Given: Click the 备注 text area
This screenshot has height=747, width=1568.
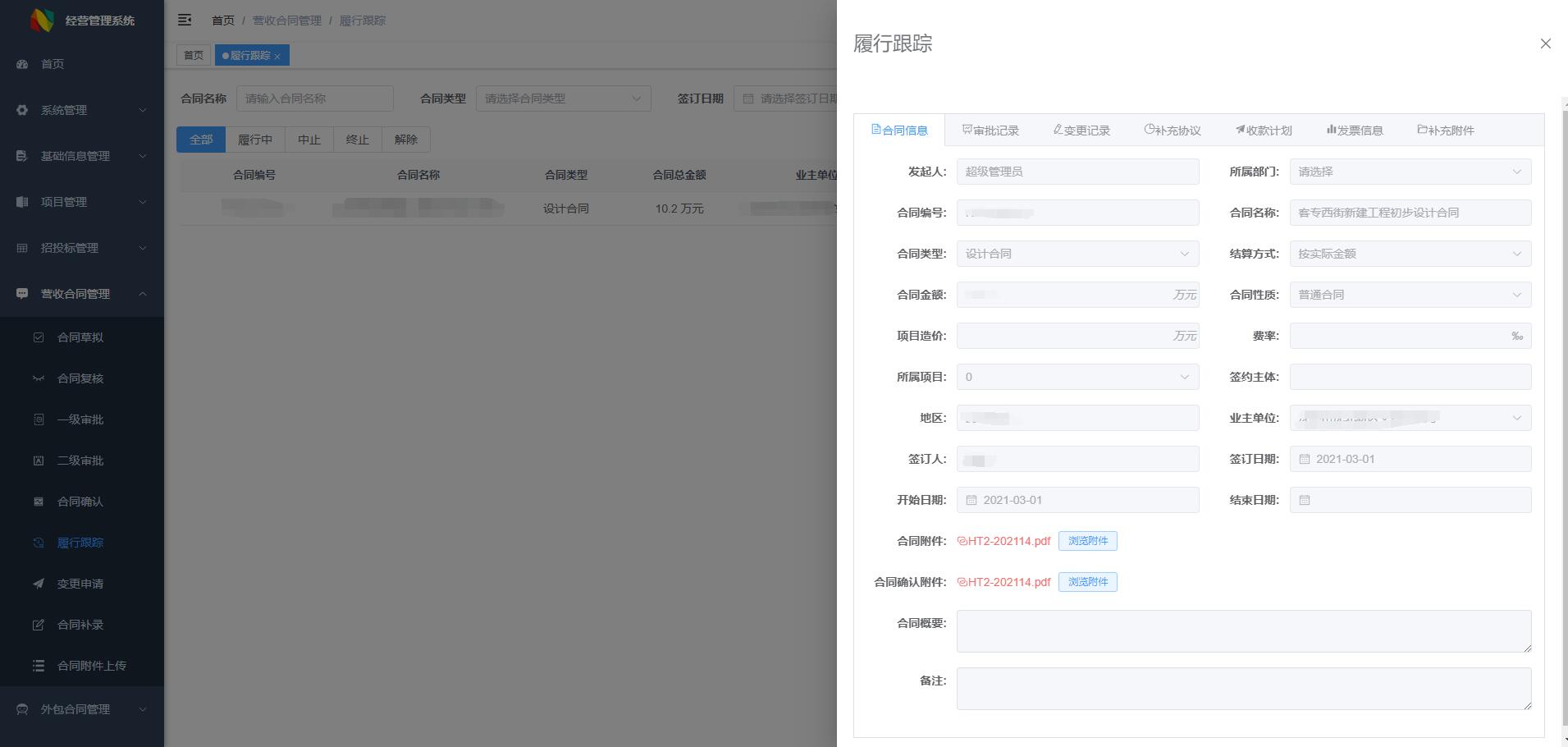Looking at the screenshot, I should click(1244, 689).
